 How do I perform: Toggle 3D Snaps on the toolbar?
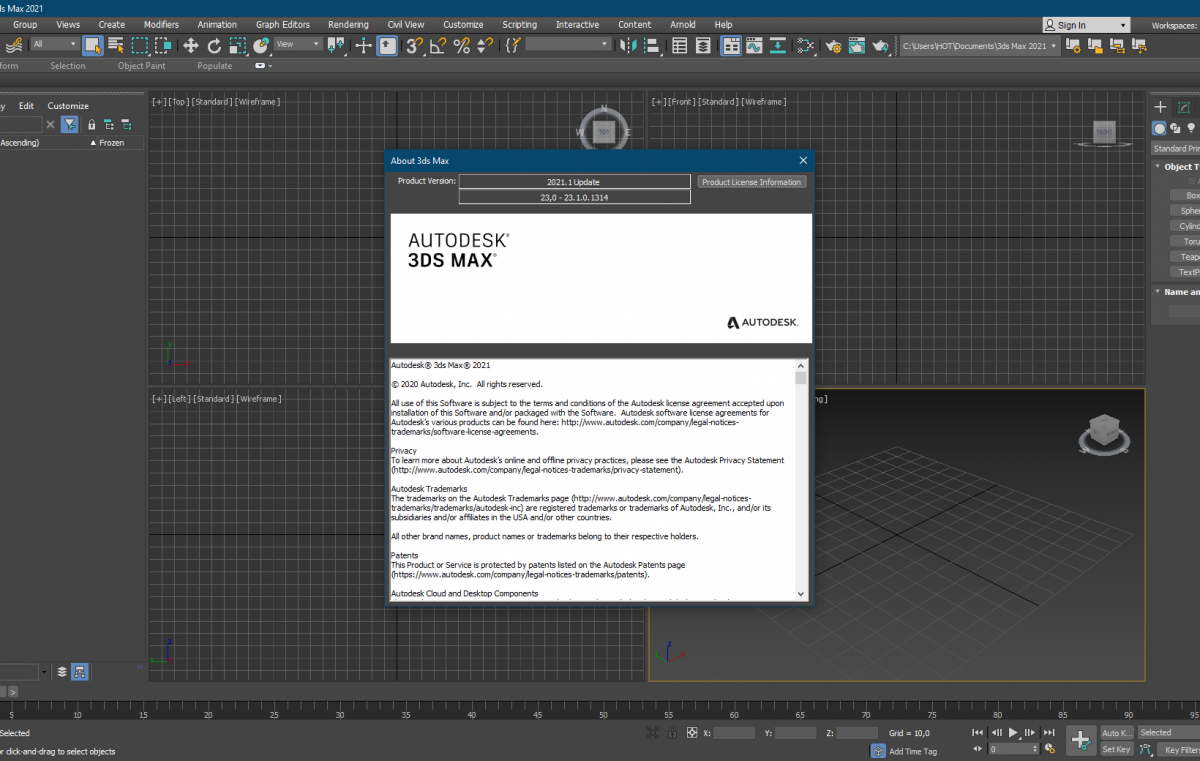(x=414, y=45)
